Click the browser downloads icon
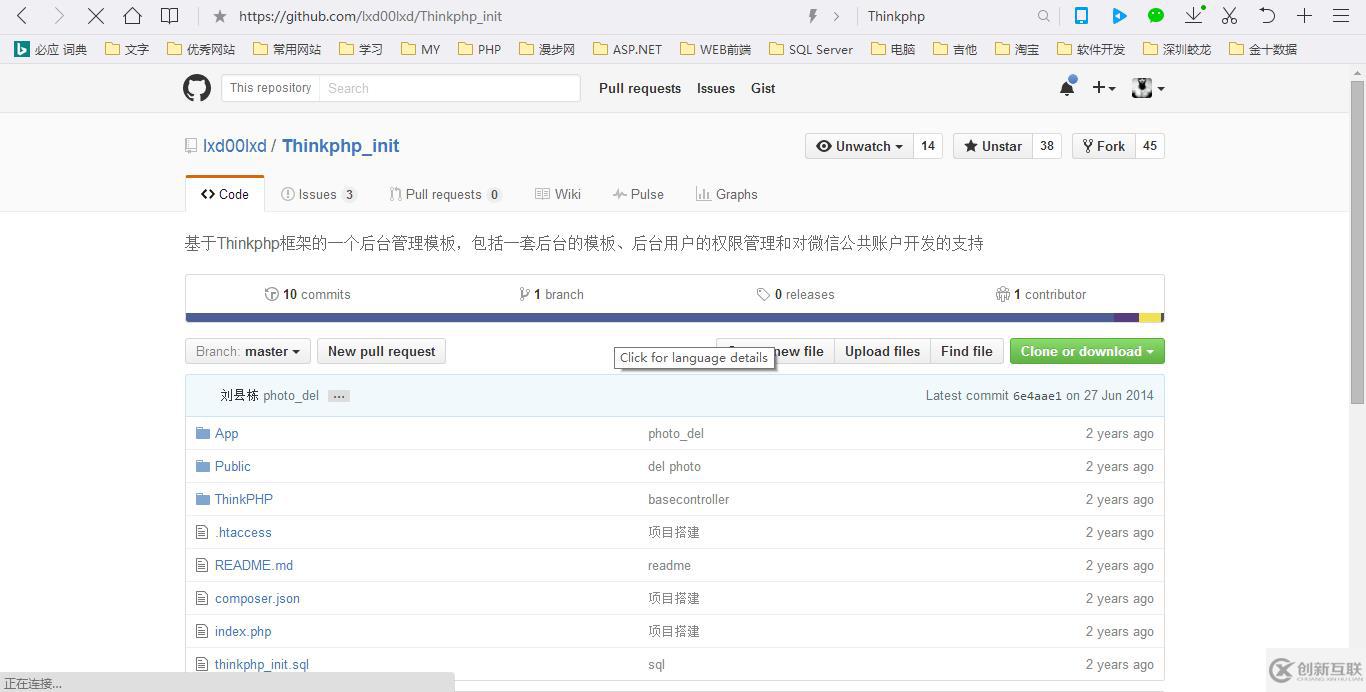 tap(1193, 16)
